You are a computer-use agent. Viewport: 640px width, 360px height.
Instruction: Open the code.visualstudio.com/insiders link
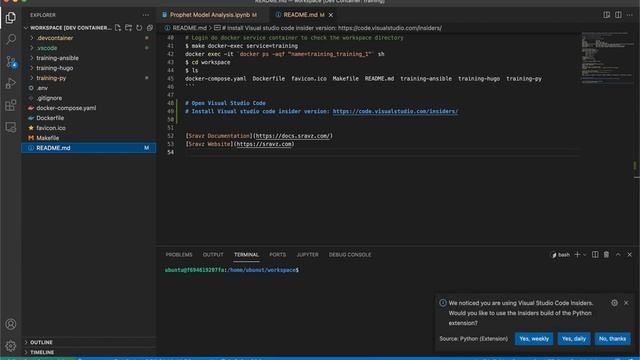point(395,111)
